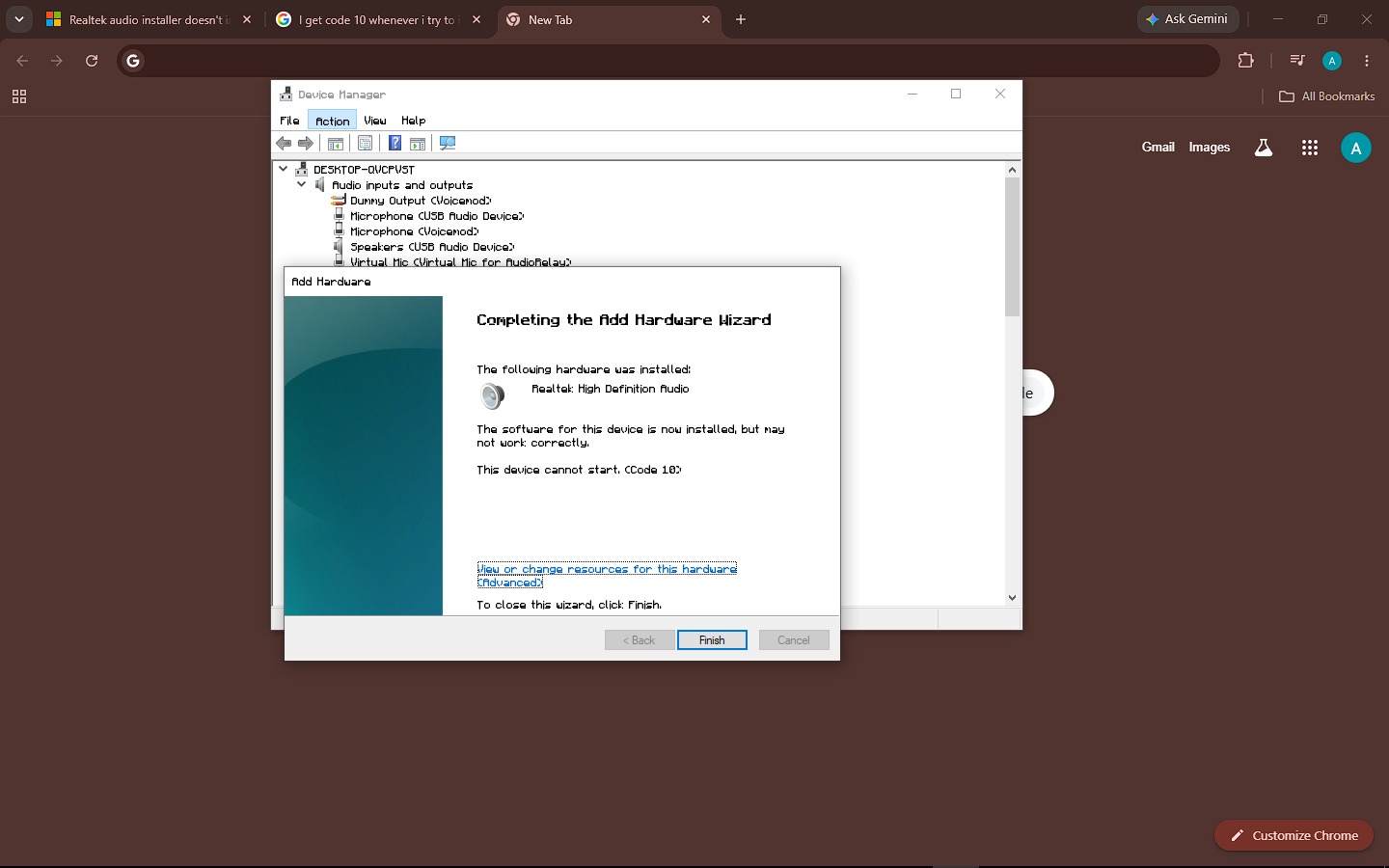Screen dimensions: 1389x868
Task: Open 'View or change resources for this hardware' link
Action: tap(607, 576)
